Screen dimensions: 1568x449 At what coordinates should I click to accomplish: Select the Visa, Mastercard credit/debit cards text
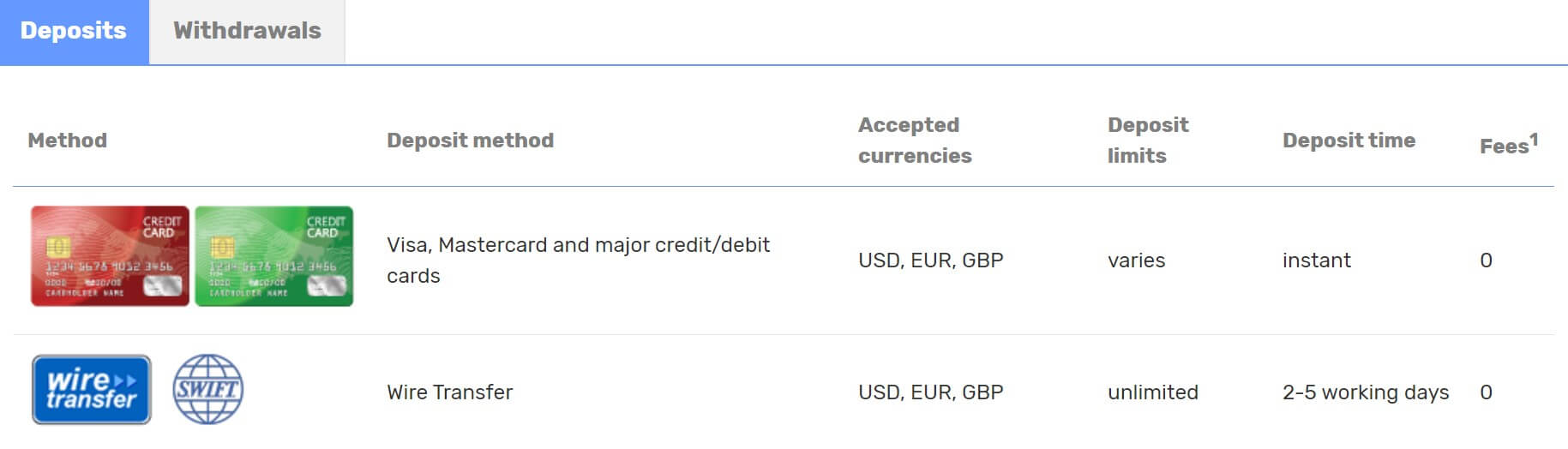tap(579, 260)
